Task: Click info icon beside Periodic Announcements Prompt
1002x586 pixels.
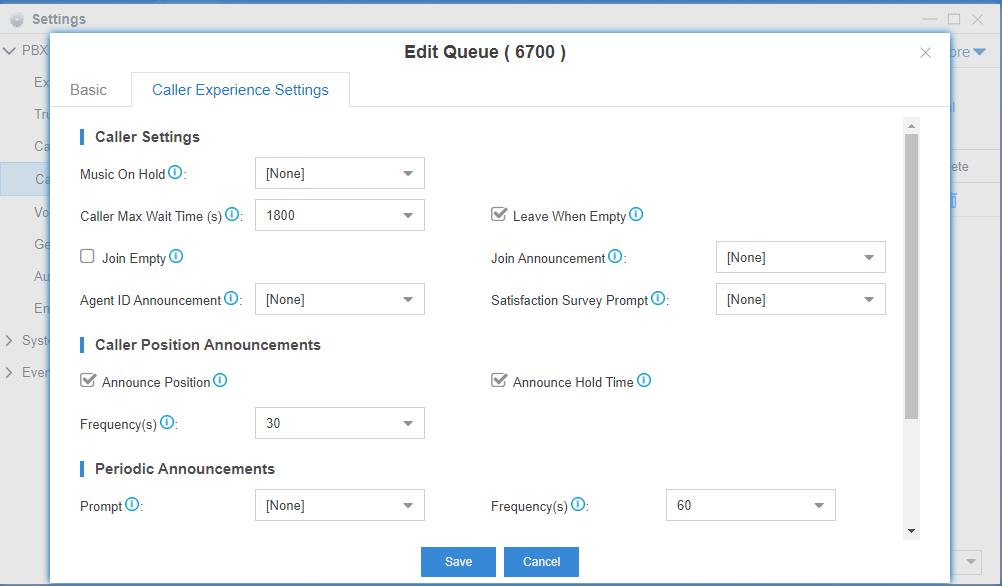Action: coord(132,505)
